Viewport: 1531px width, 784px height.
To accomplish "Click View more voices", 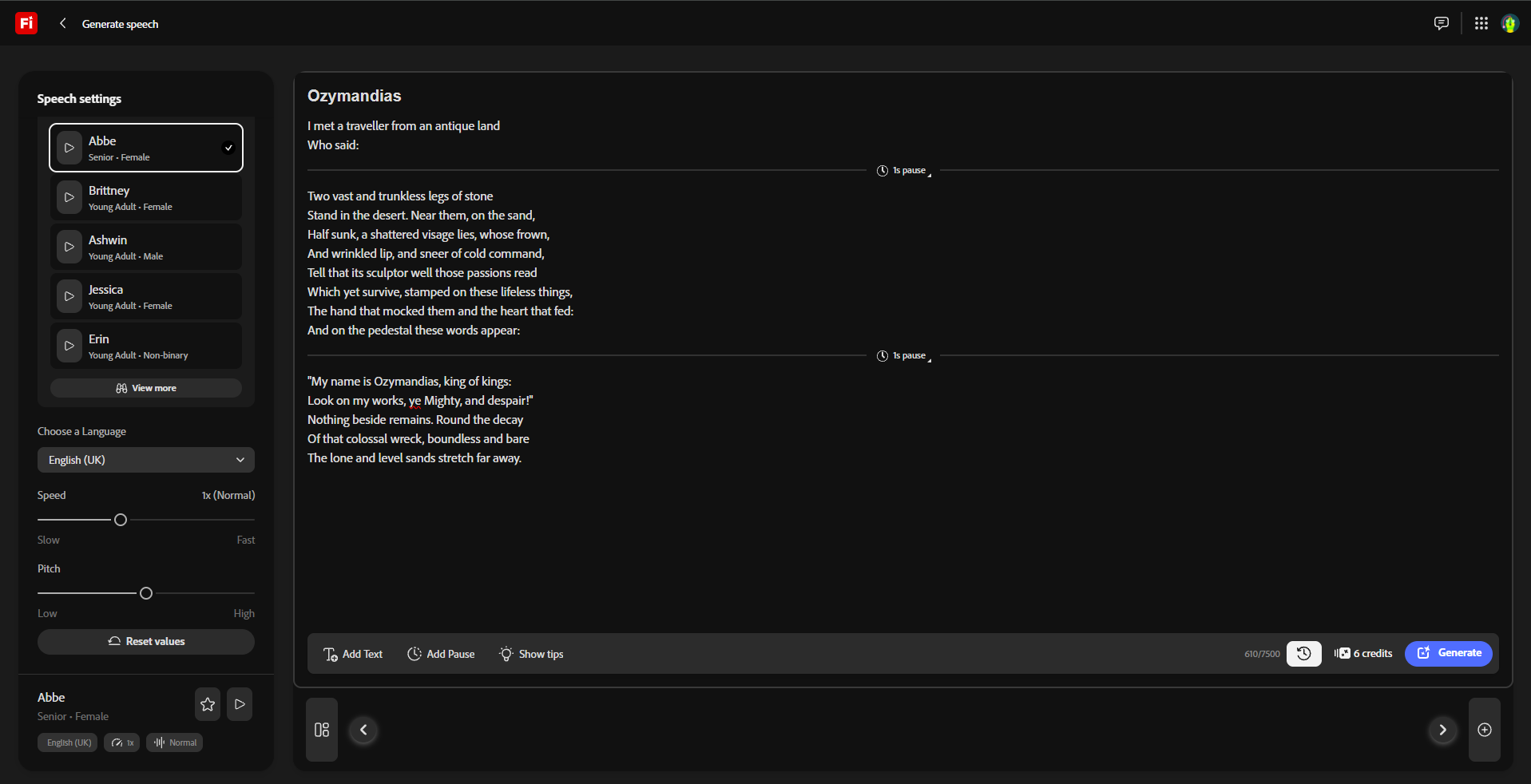I will 146,388.
